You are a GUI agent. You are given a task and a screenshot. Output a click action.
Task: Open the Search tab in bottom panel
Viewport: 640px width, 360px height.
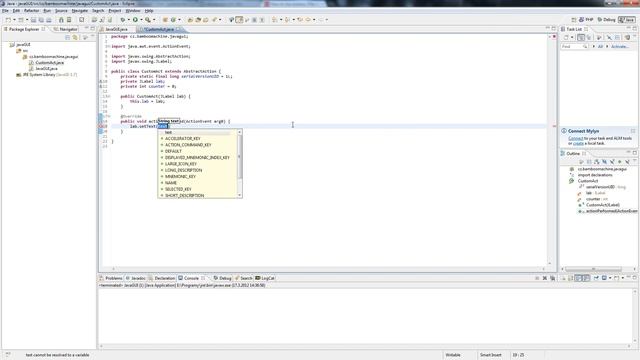click(x=244, y=278)
